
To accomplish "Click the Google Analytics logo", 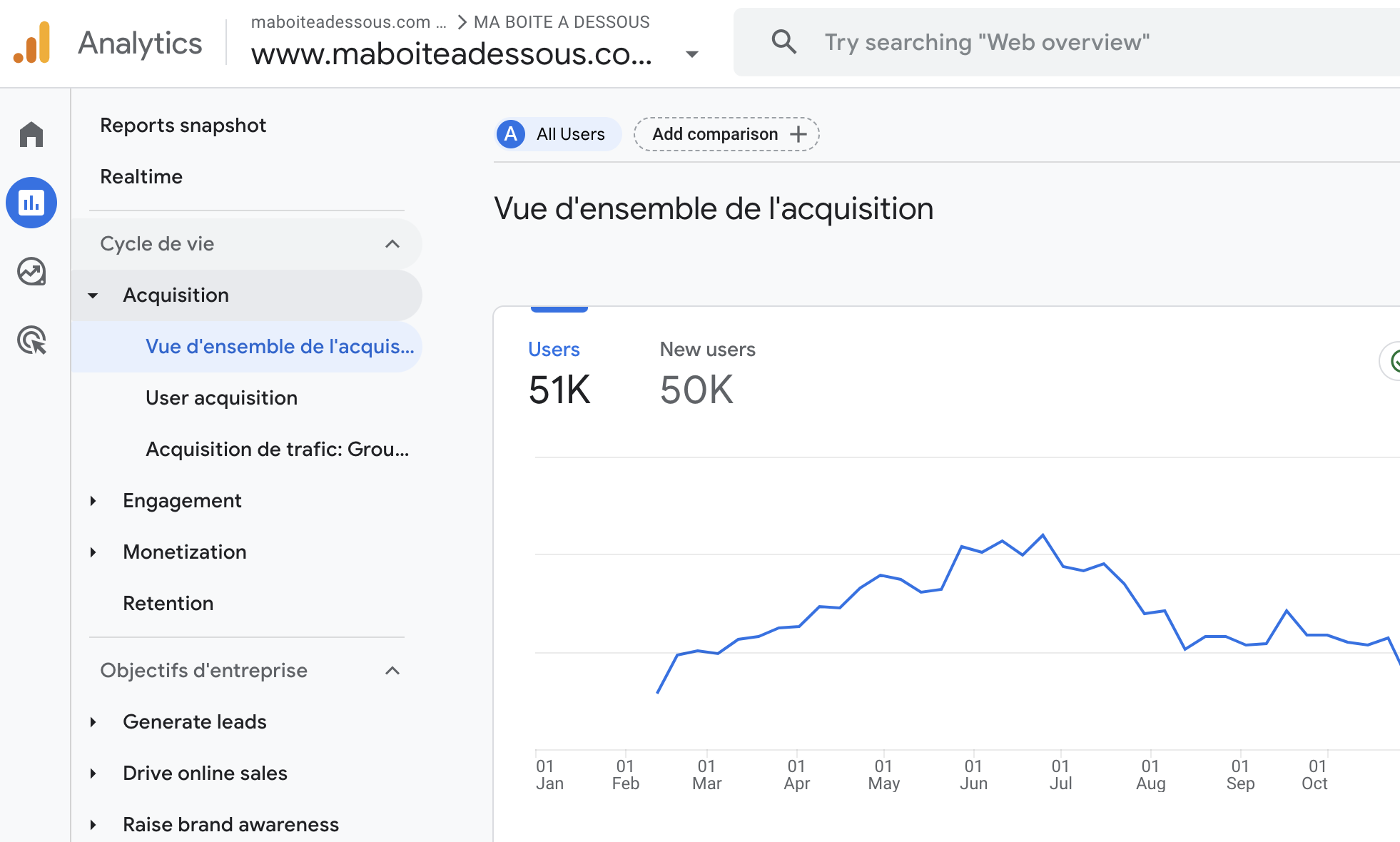I will coord(32,43).
